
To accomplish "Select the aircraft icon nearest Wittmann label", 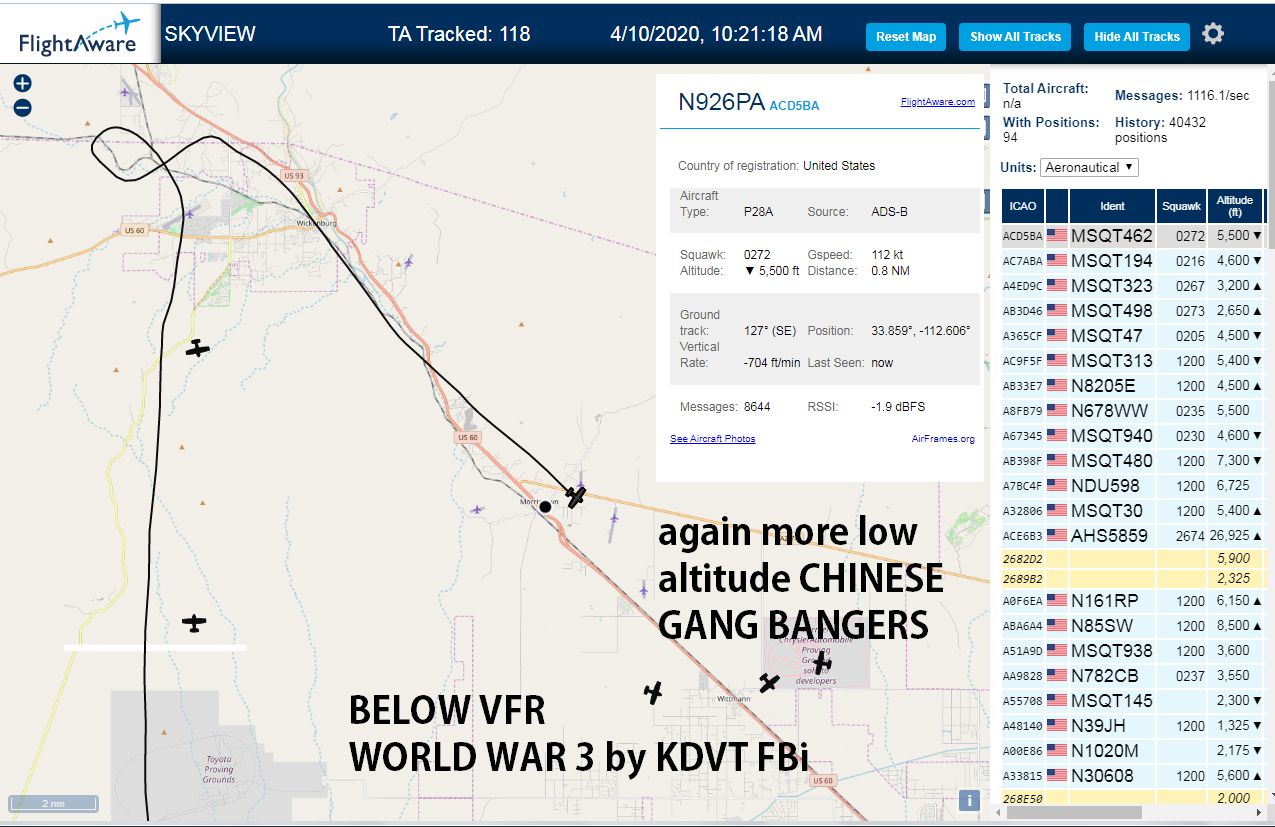I will 768,683.
